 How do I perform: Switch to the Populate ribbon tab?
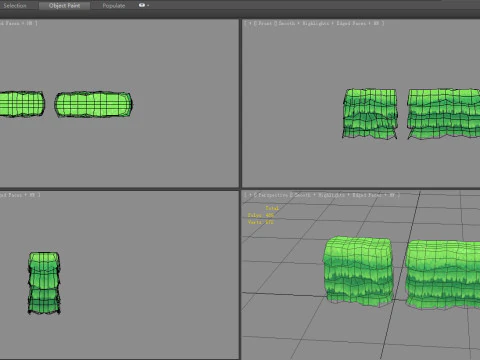tap(114, 6)
